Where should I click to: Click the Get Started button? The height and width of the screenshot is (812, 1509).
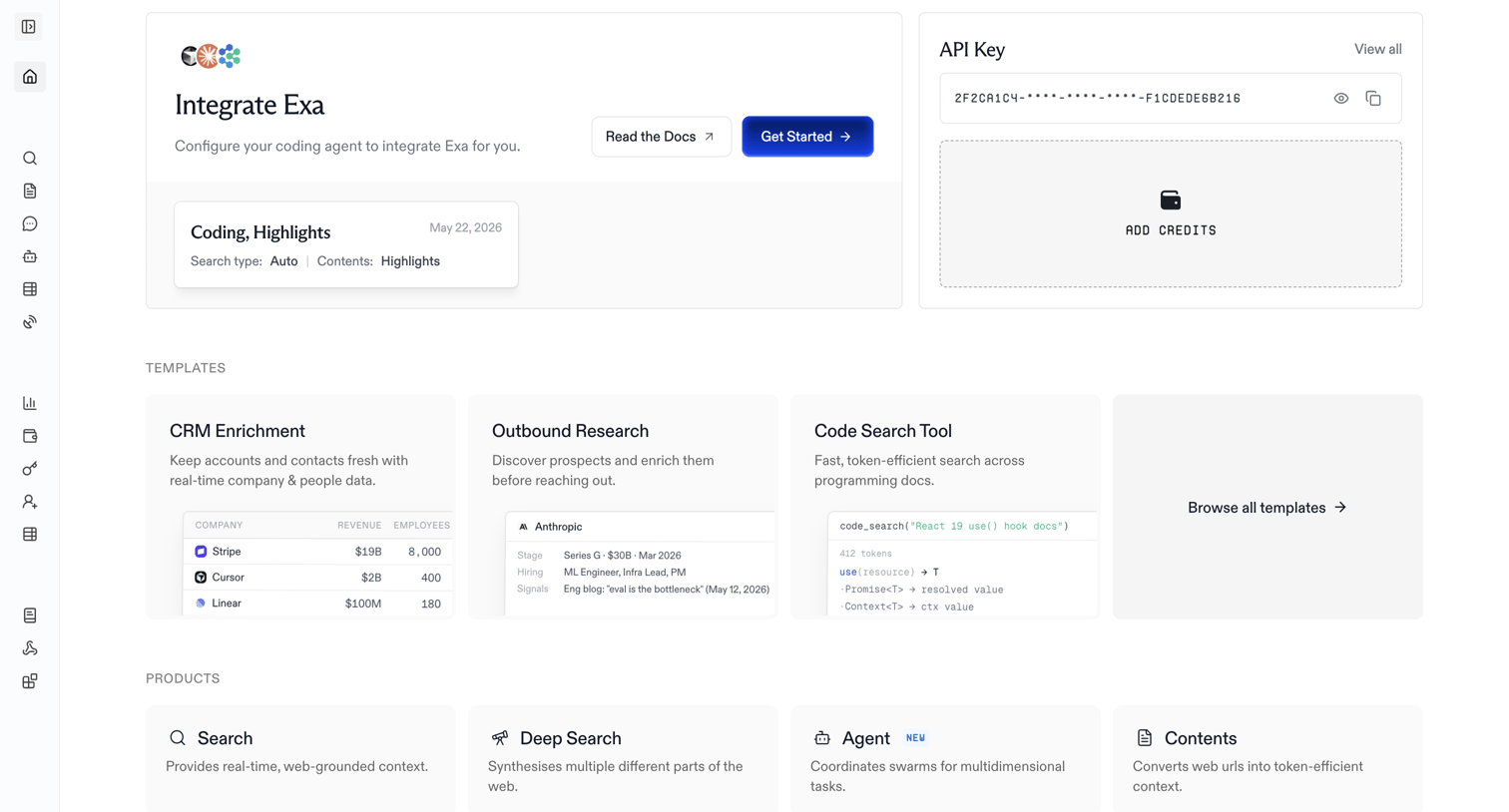tap(807, 137)
